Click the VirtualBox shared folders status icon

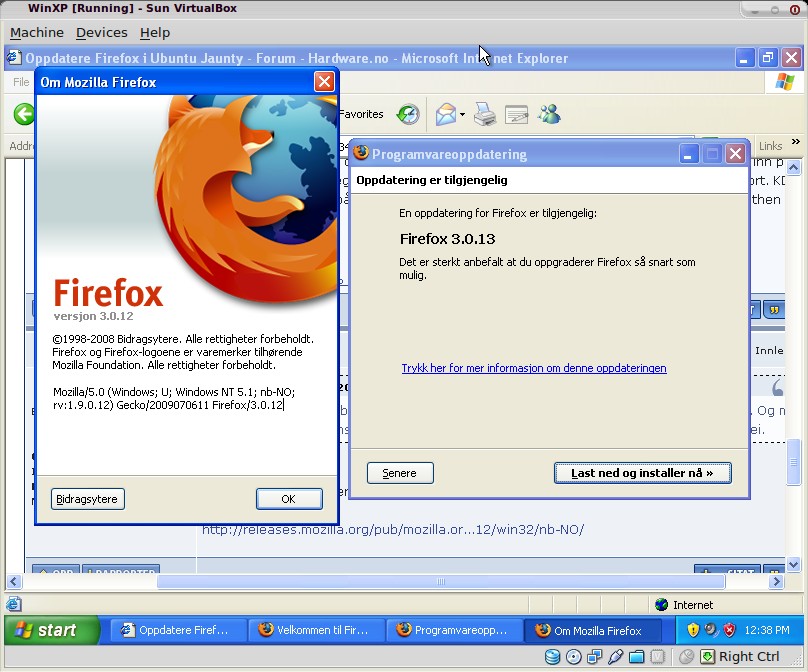point(637,657)
